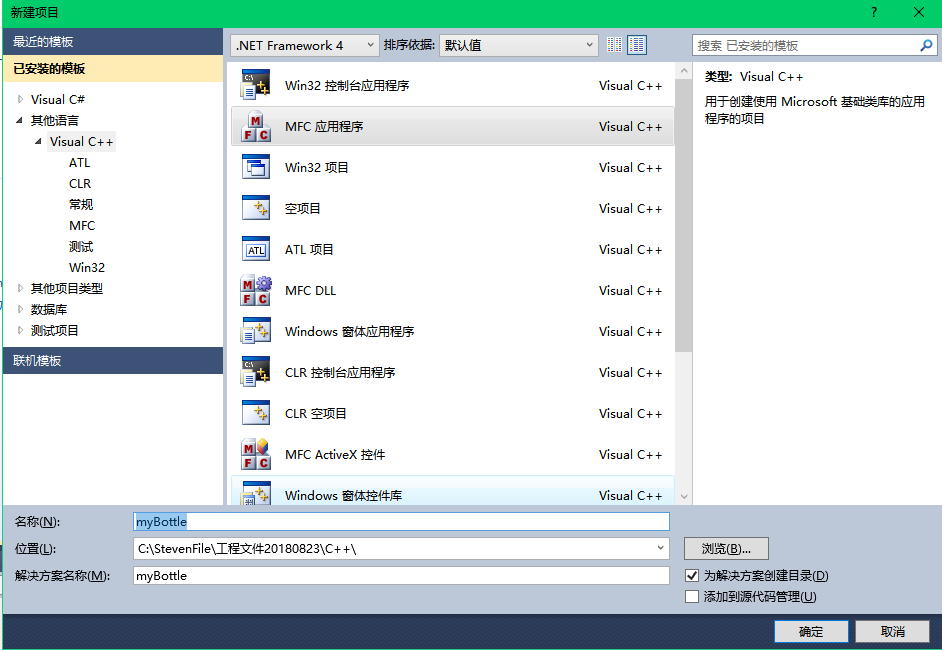The image size is (942, 650).
Task: Switch to medium icons list view
Action: point(637,45)
